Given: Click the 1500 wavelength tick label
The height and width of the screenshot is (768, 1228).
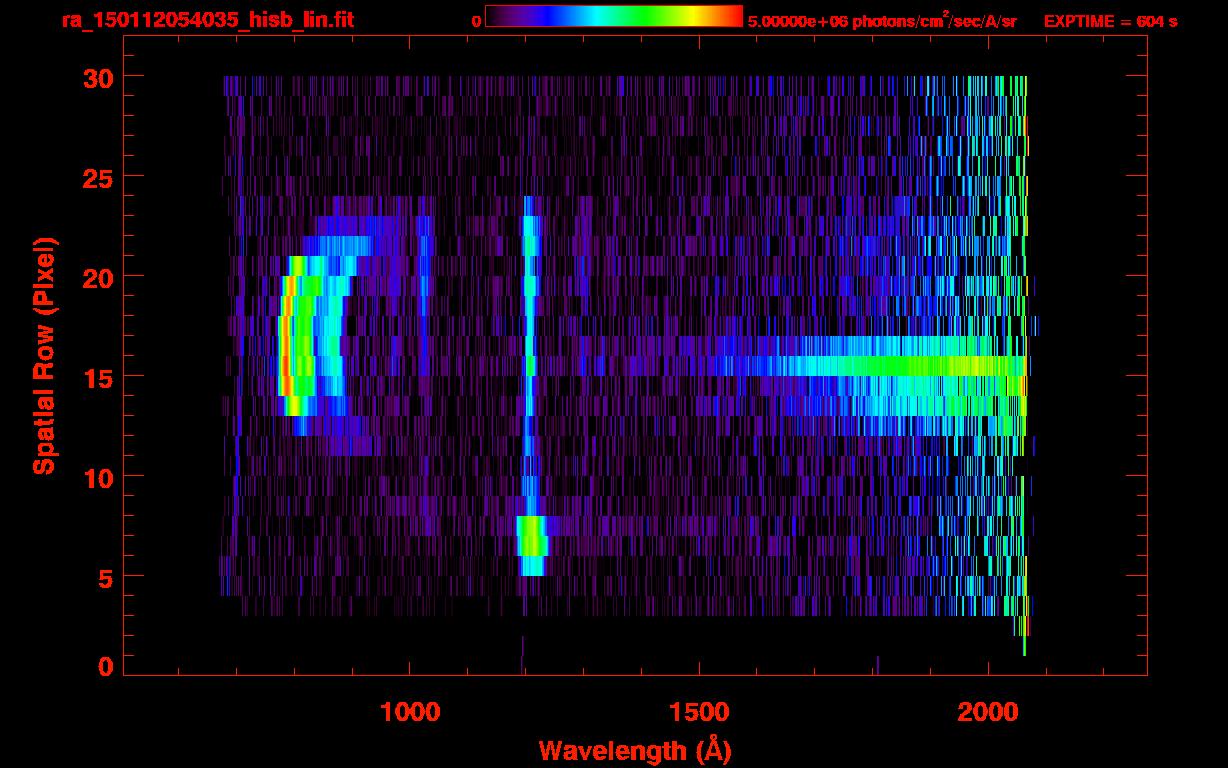Looking at the screenshot, I should tap(698, 712).
